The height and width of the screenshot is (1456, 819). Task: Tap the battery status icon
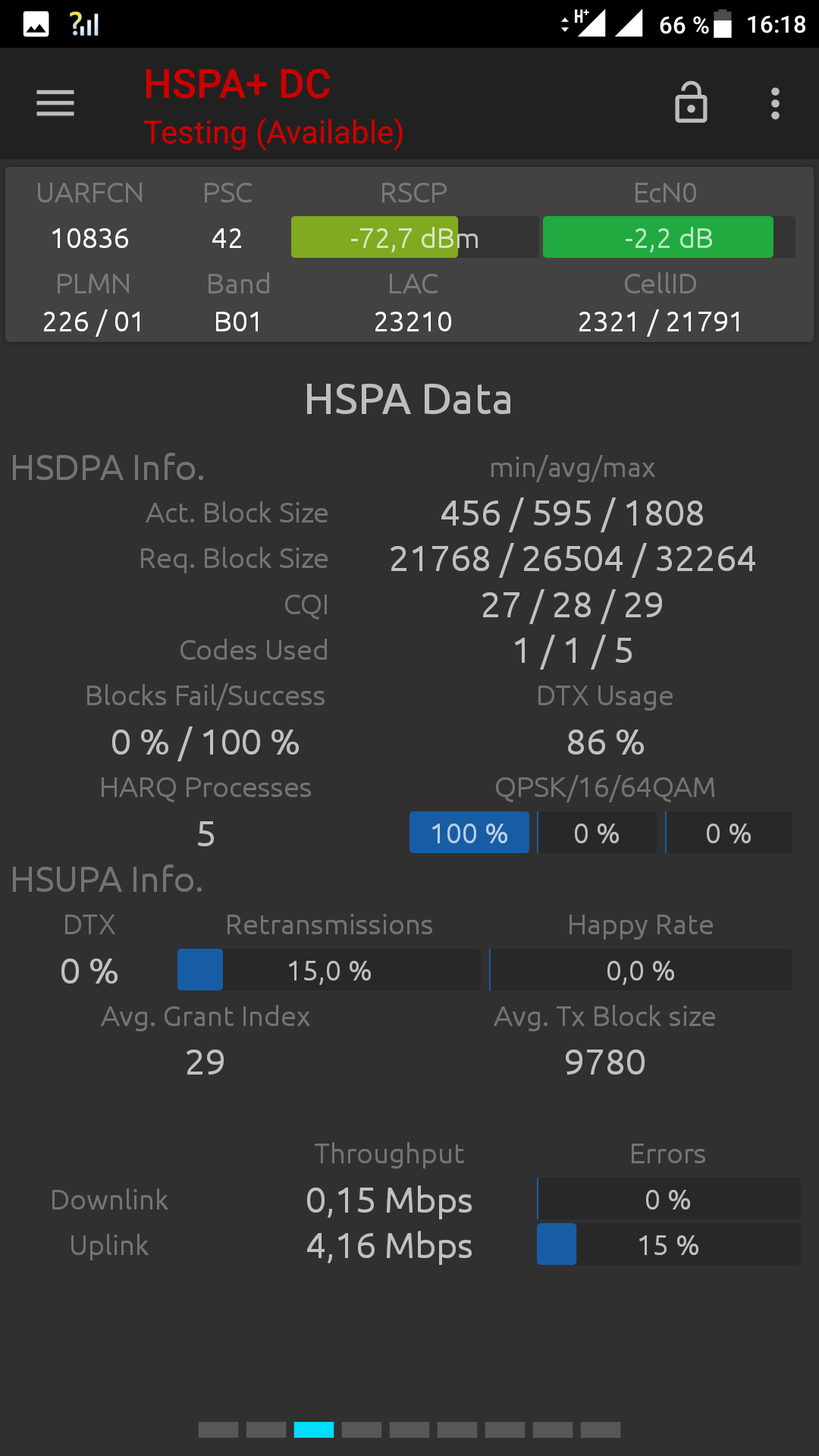(723, 24)
